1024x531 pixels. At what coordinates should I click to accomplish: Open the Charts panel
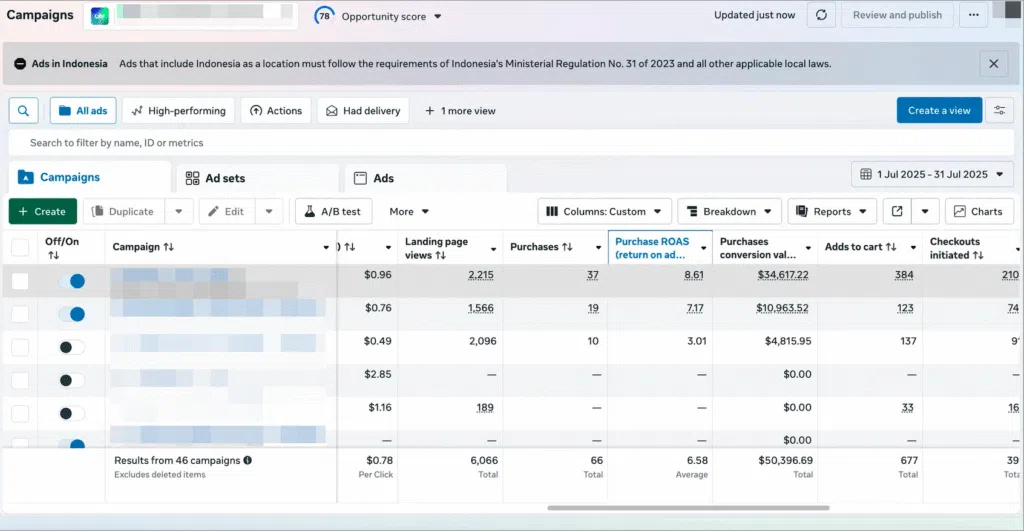tap(979, 211)
